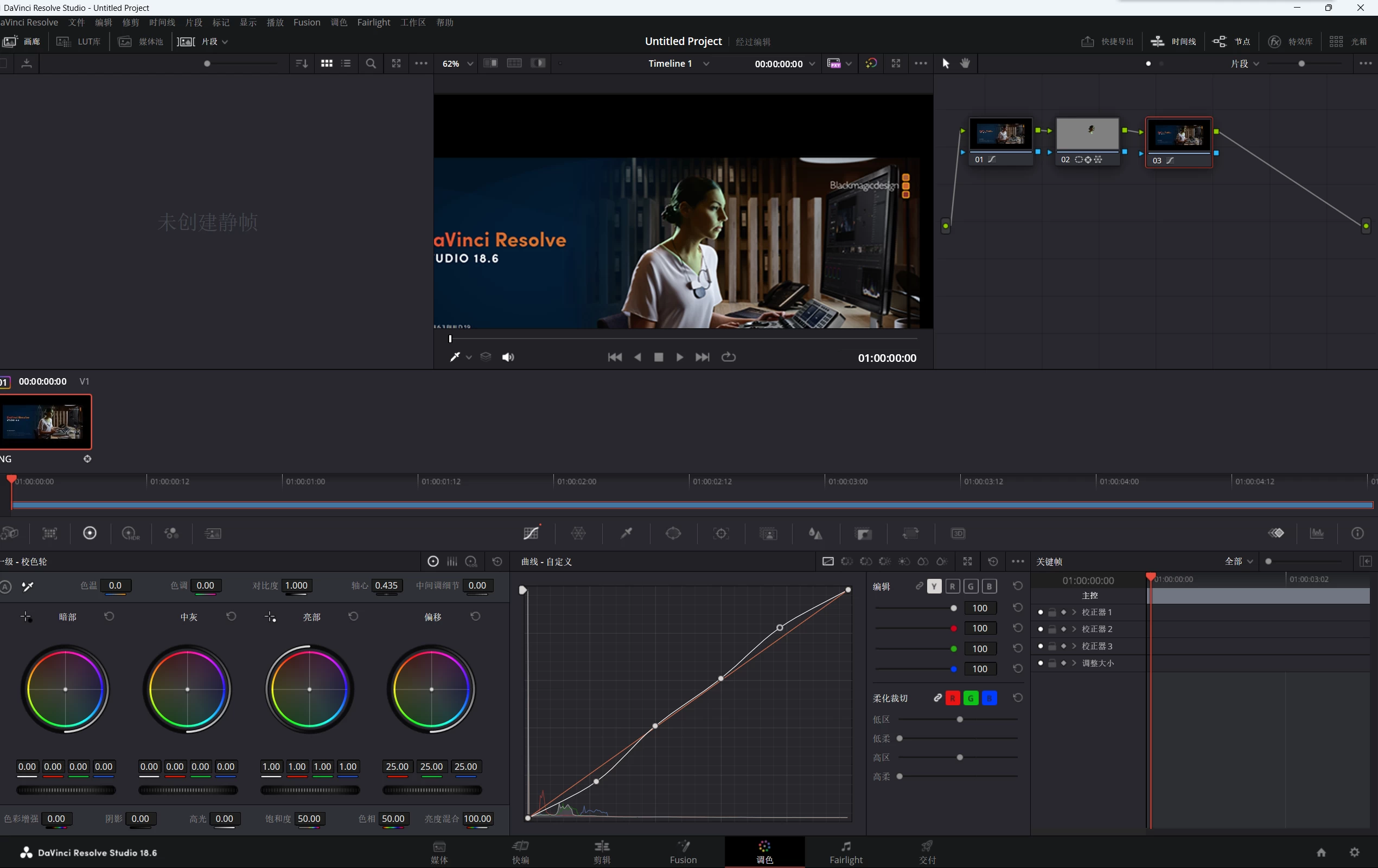The width and height of the screenshot is (1378, 868).
Task: Open the Timeline 1 dropdown
Action: click(x=679, y=63)
